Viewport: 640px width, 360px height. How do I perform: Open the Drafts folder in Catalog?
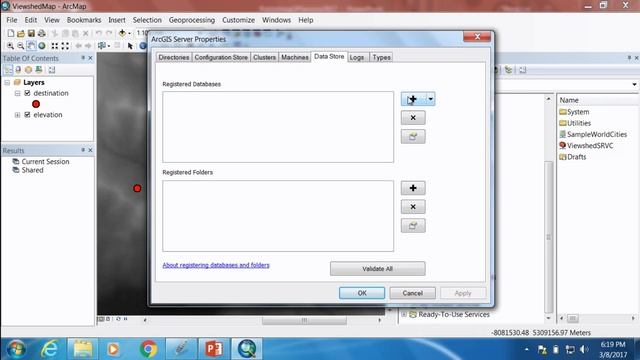coord(573,157)
